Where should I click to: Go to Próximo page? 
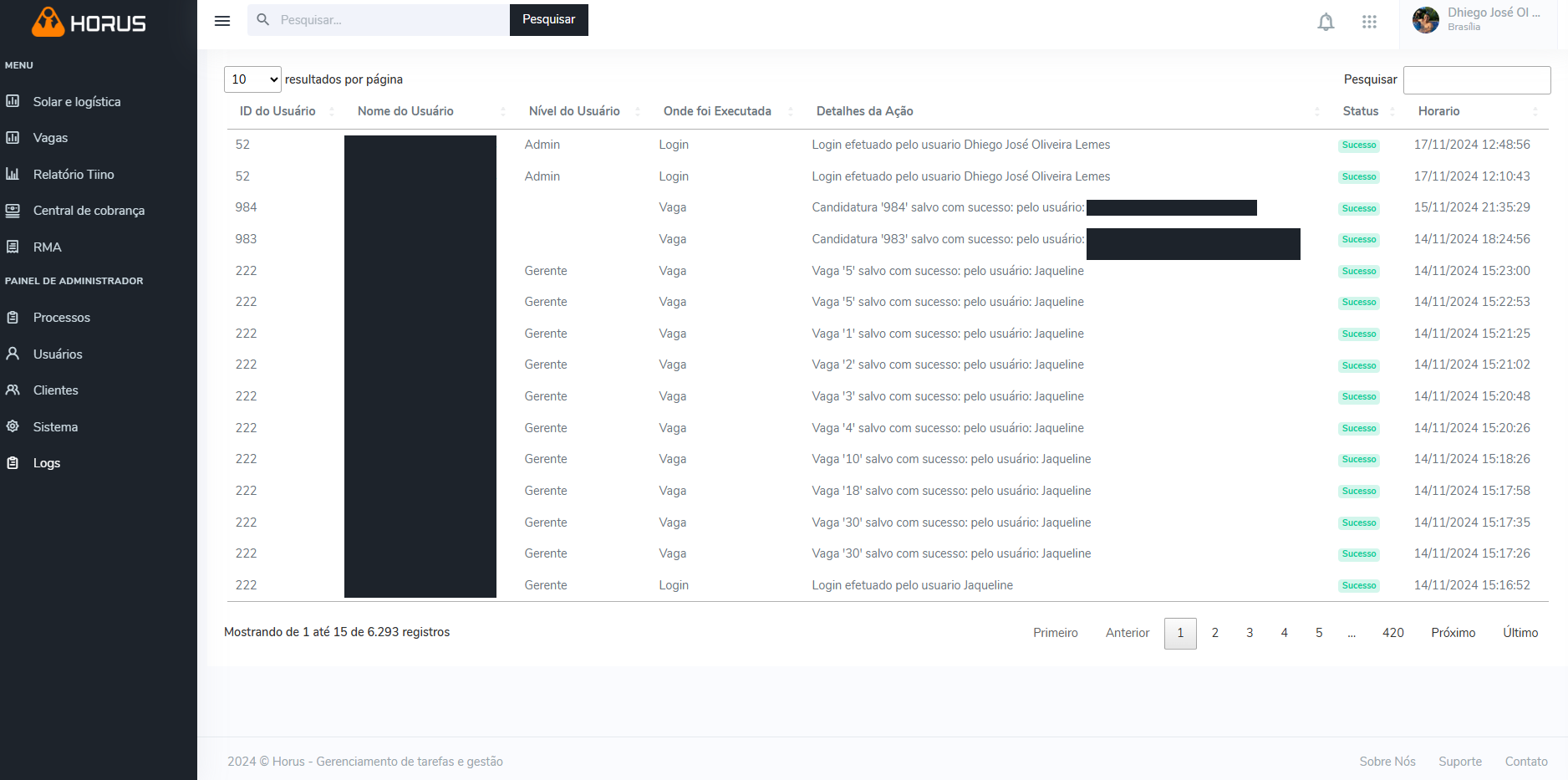(x=1453, y=633)
